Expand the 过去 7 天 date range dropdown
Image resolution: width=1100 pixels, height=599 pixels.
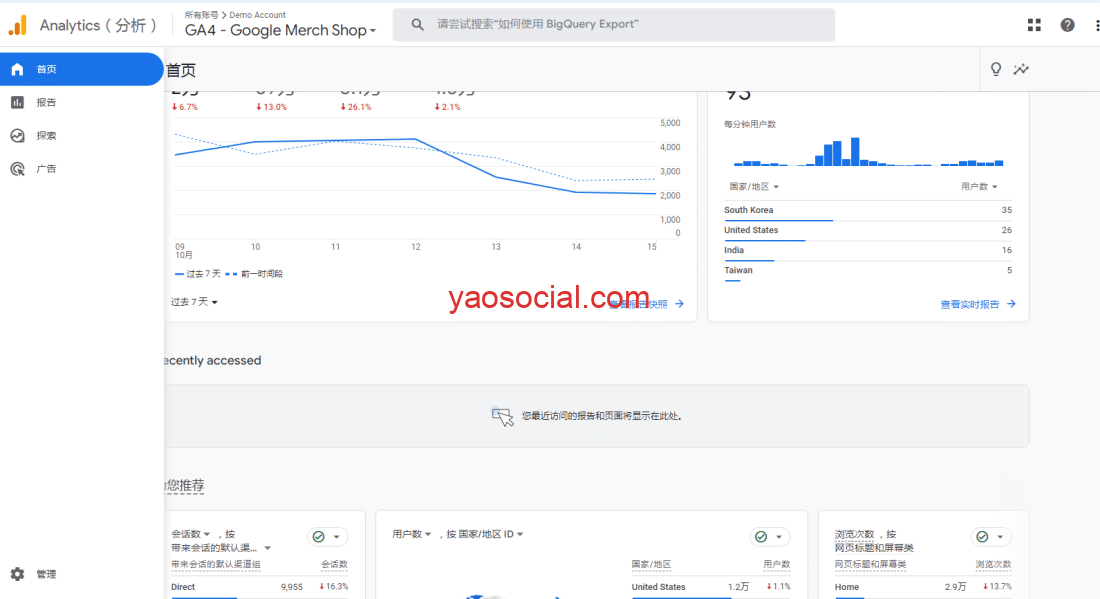[194, 302]
